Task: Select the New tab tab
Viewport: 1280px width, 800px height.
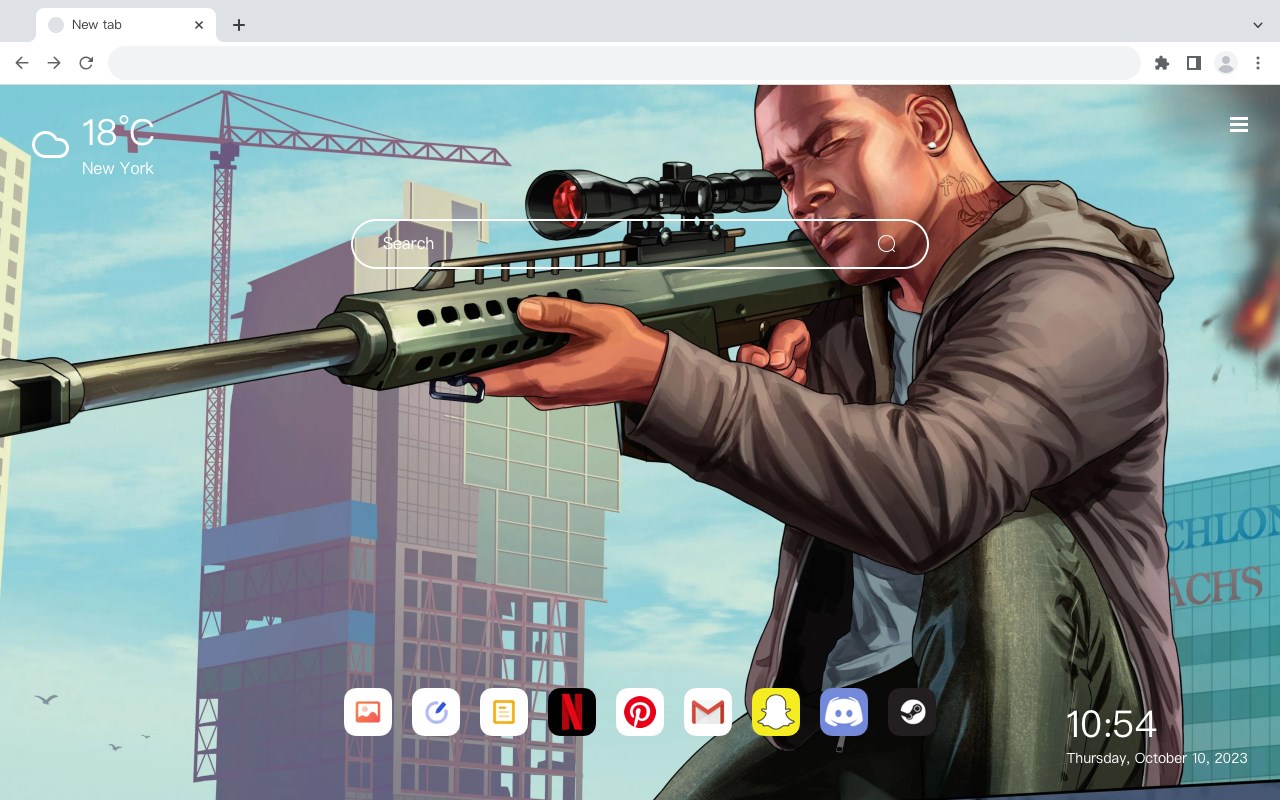Action: click(126, 25)
